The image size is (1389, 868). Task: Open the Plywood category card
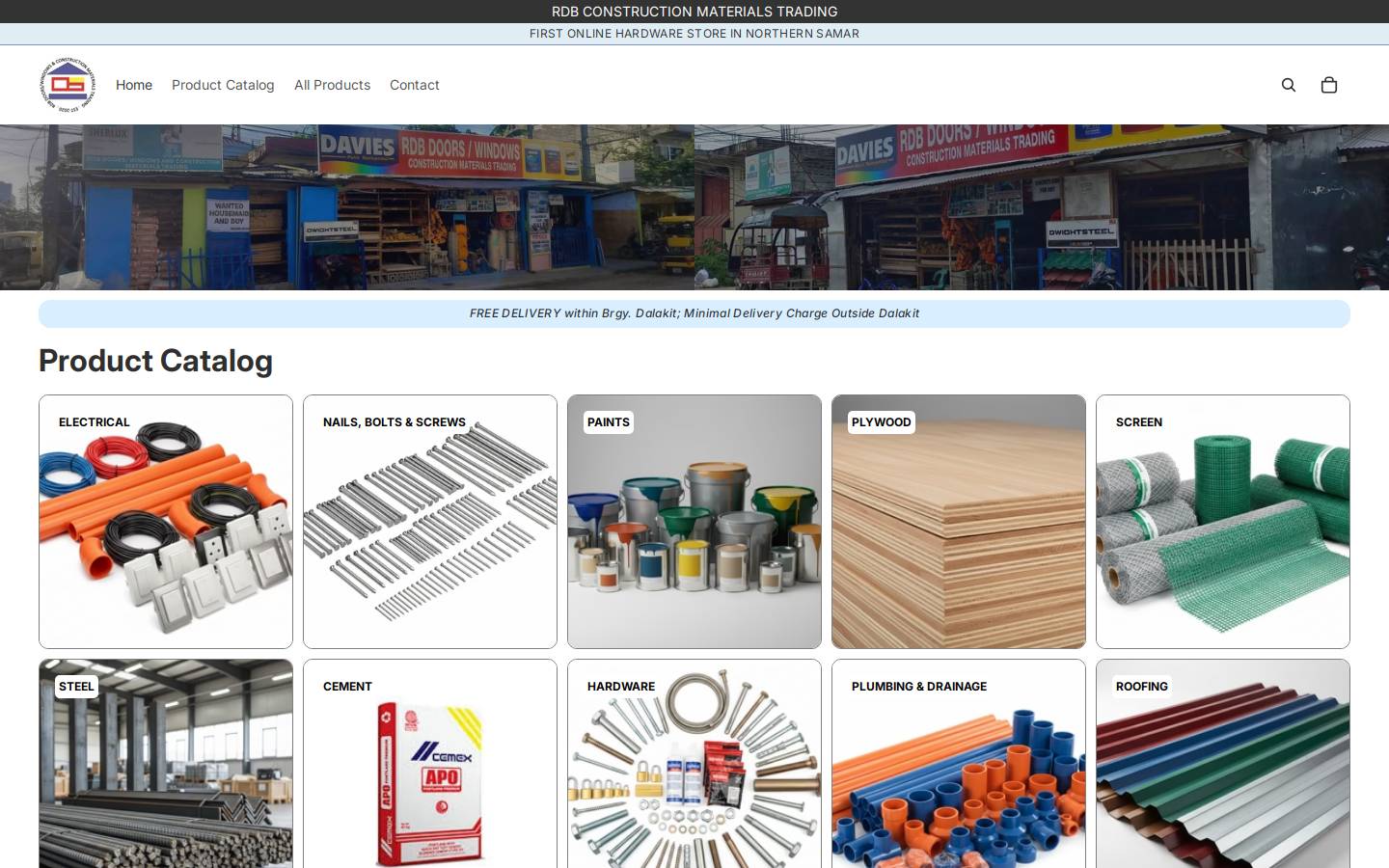pos(959,522)
